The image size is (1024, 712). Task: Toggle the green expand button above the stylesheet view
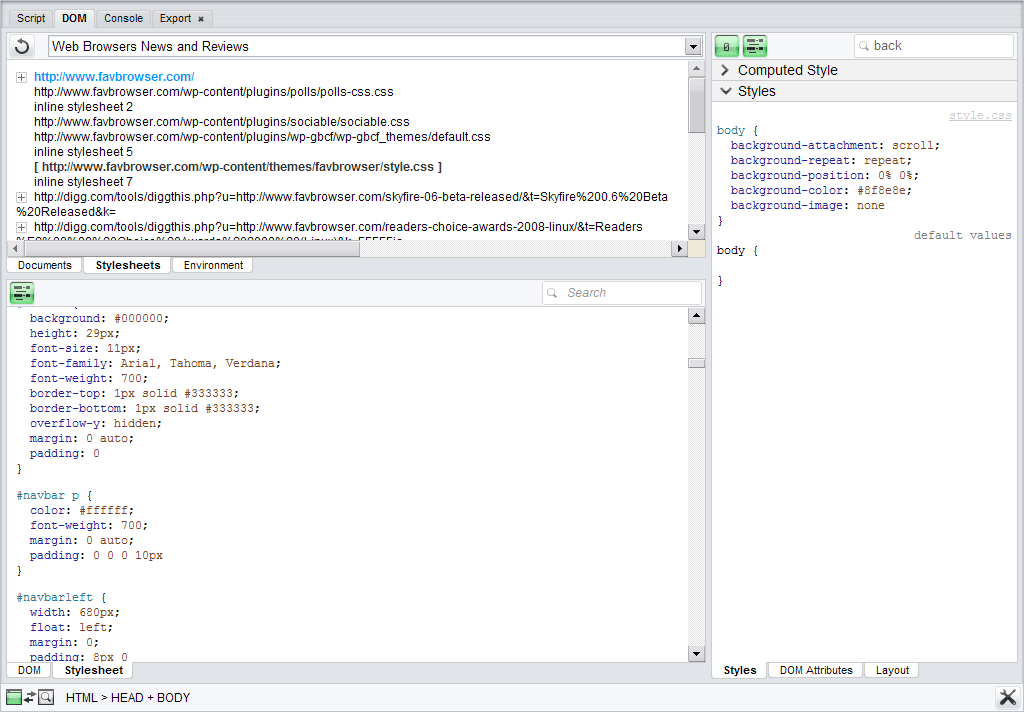tap(22, 293)
